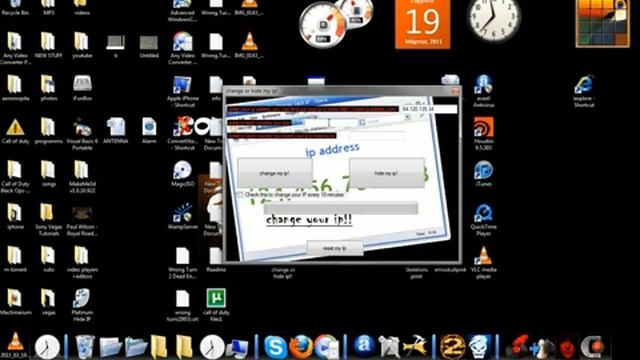This screenshot has width=640, height=360.
Task: Launch Houdini 9.5.303 icon
Action: pyautogui.click(x=483, y=133)
